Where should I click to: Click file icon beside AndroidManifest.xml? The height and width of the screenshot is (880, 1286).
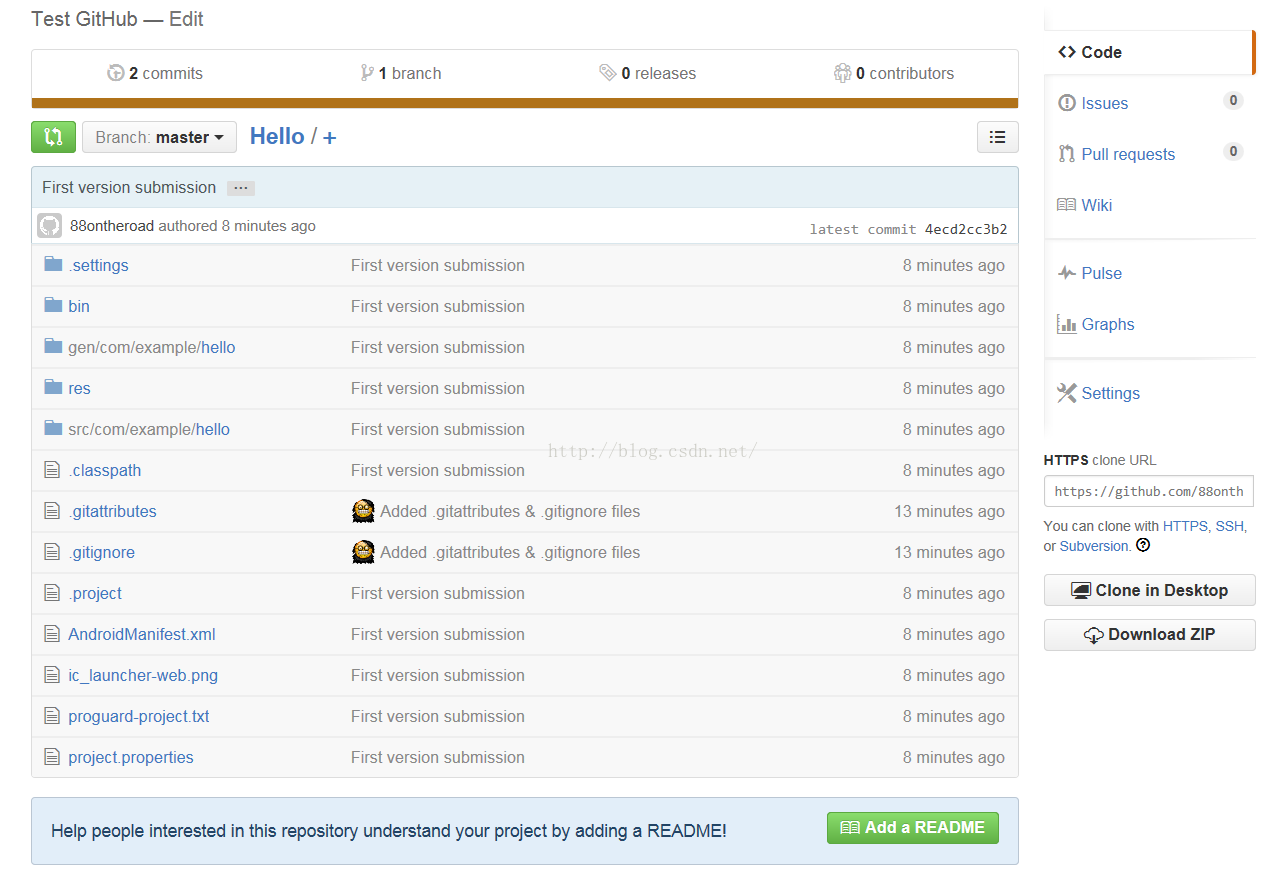coord(53,634)
